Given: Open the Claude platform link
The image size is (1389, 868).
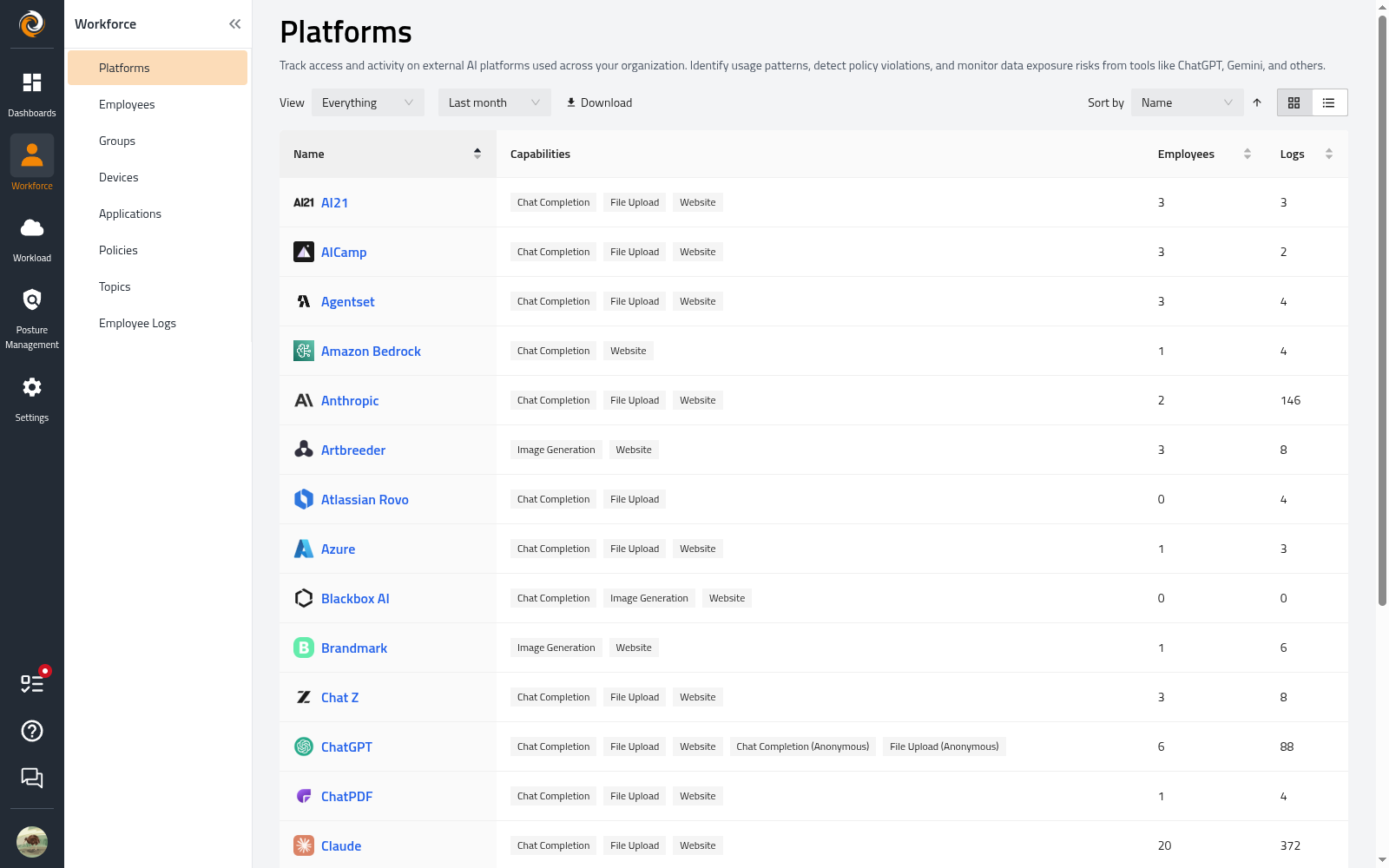Looking at the screenshot, I should pyautogui.click(x=341, y=845).
